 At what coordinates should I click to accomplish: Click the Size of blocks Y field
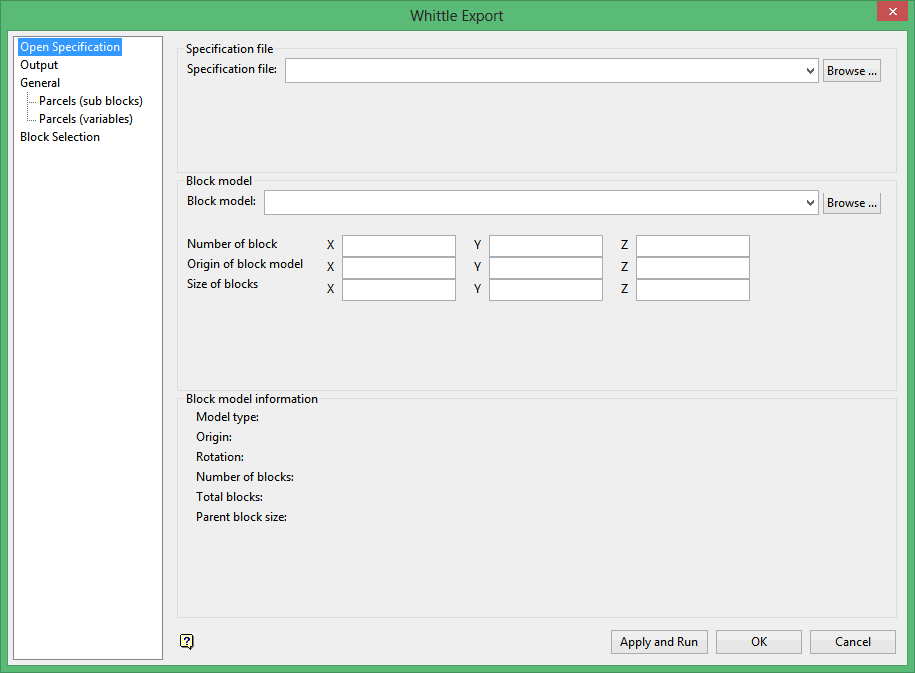(x=546, y=290)
